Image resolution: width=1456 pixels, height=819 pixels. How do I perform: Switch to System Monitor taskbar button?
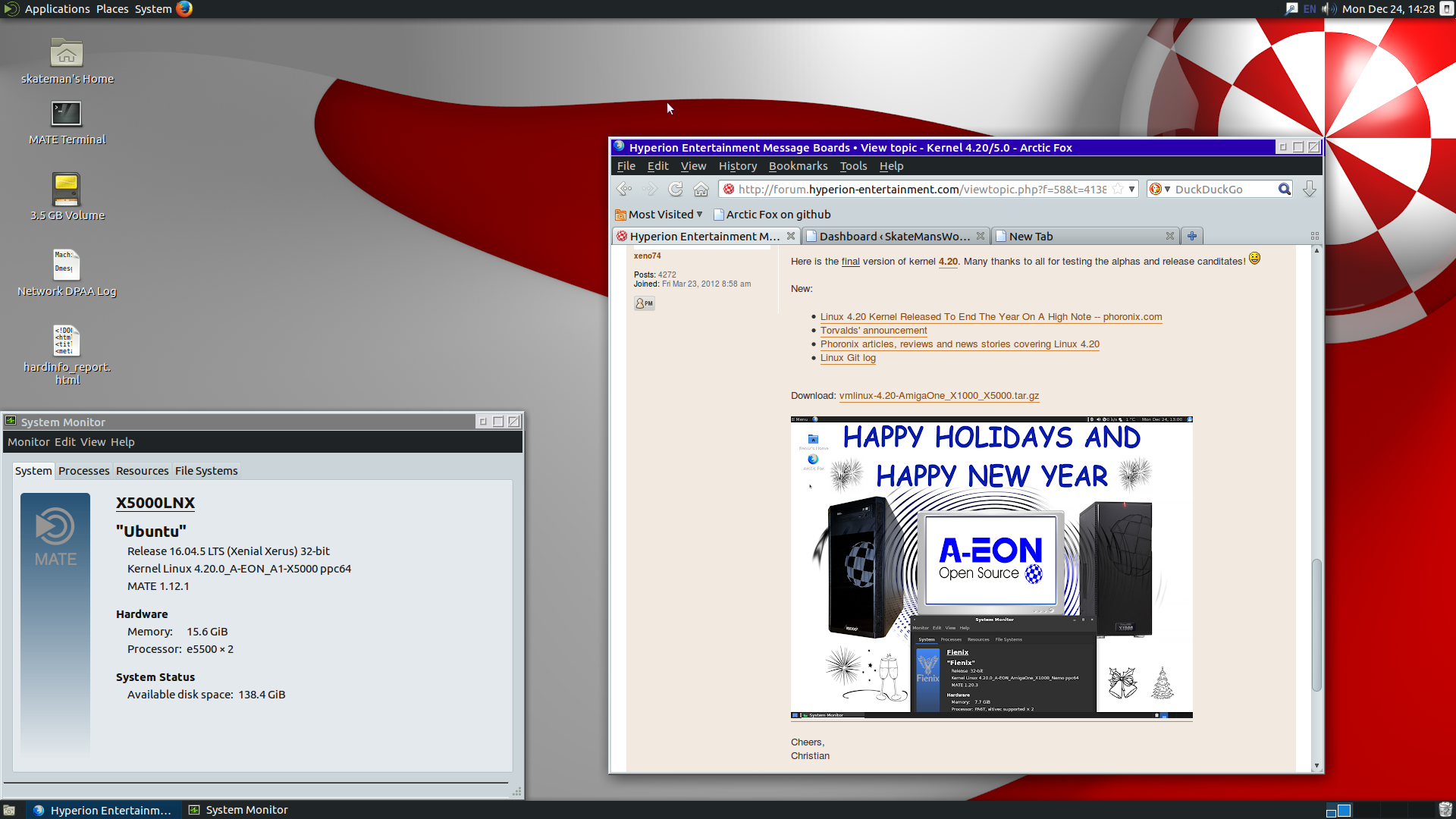tap(239, 810)
